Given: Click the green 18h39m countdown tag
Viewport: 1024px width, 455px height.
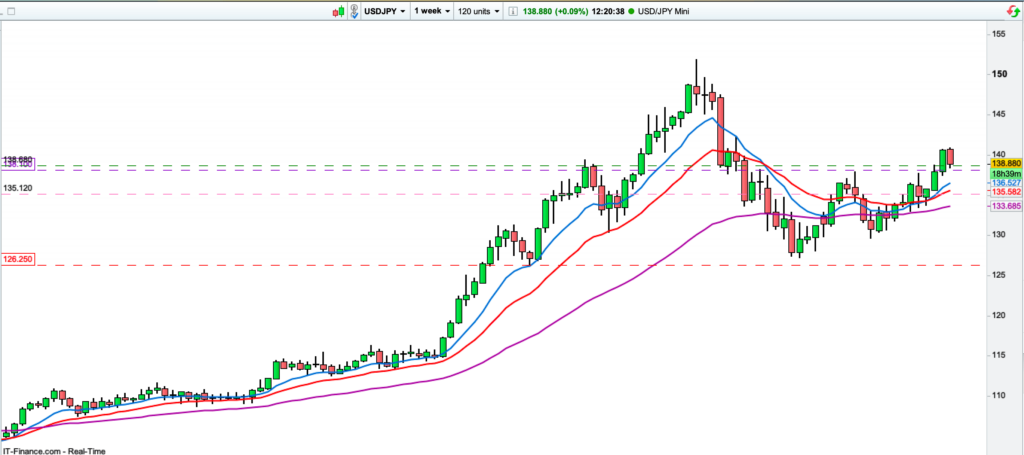Looking at the screenshot, I should pos(1004,173).
